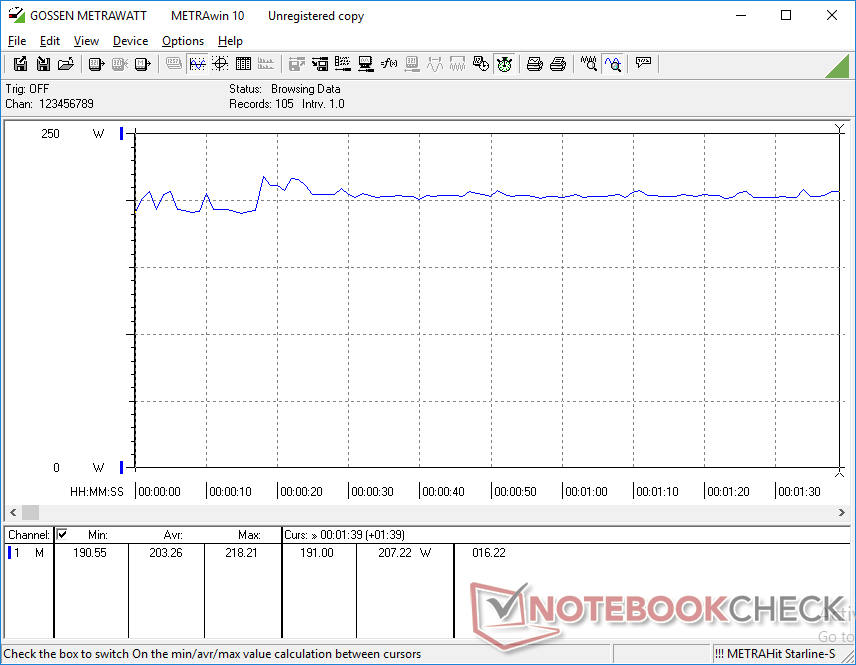
Task: Click the floppy-with-arrows data transfer icon
Action: [x=320, y=64]
